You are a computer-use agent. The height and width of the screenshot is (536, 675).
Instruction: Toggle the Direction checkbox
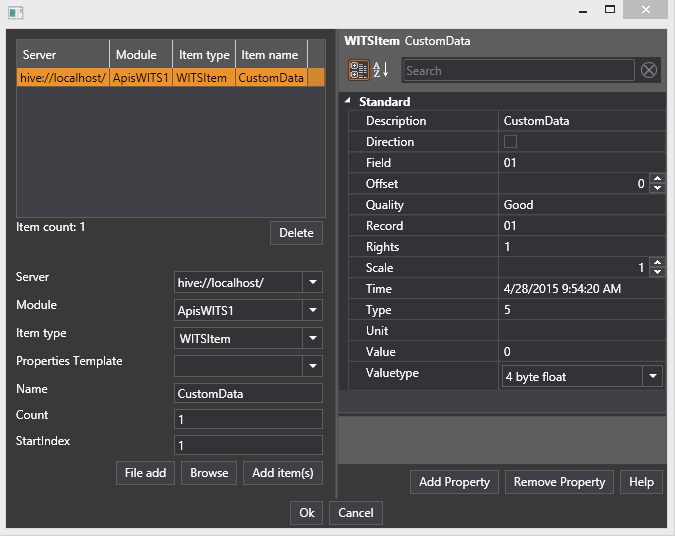510,142
